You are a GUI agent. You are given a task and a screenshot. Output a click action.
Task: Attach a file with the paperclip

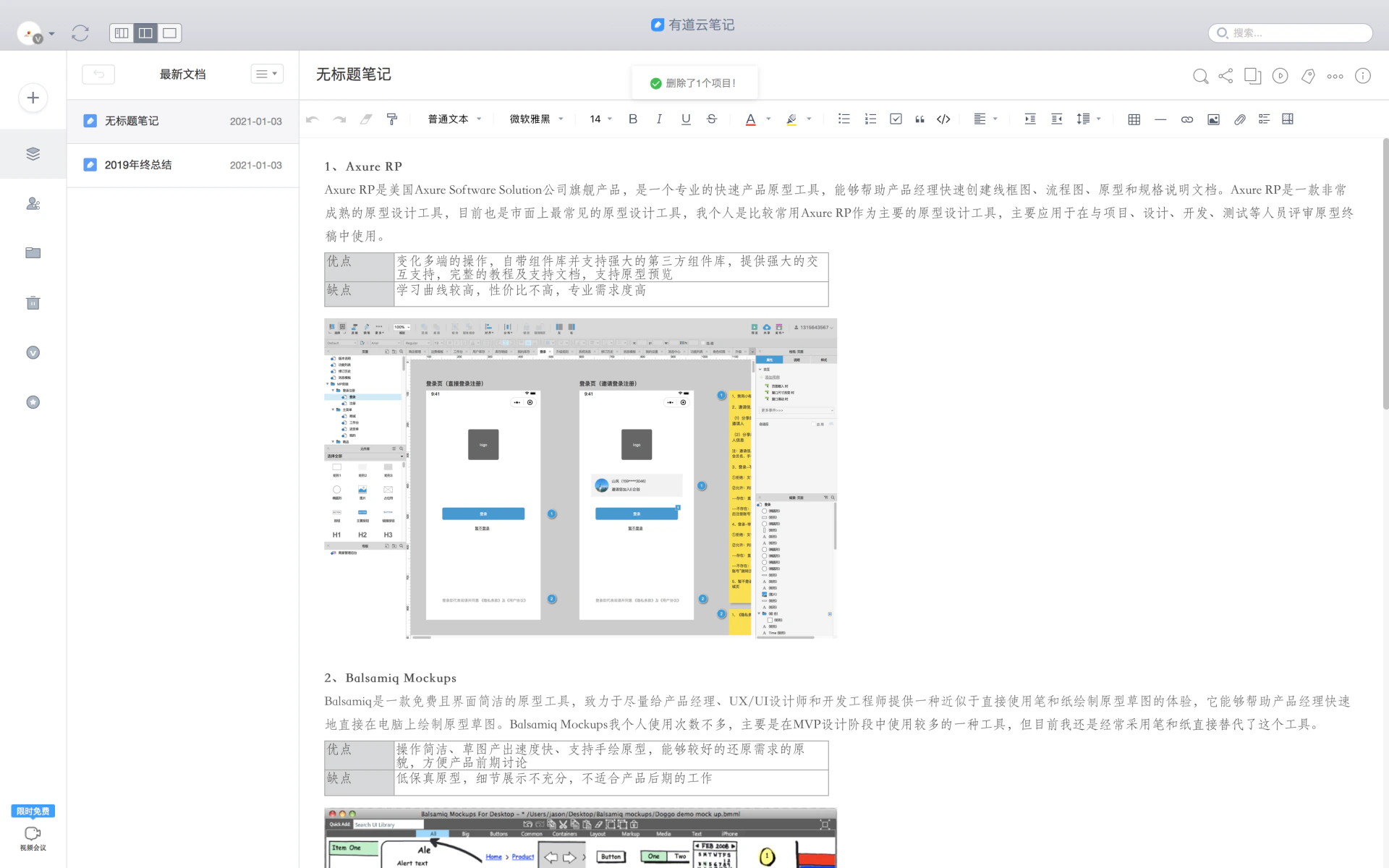tap(1240, 119)
